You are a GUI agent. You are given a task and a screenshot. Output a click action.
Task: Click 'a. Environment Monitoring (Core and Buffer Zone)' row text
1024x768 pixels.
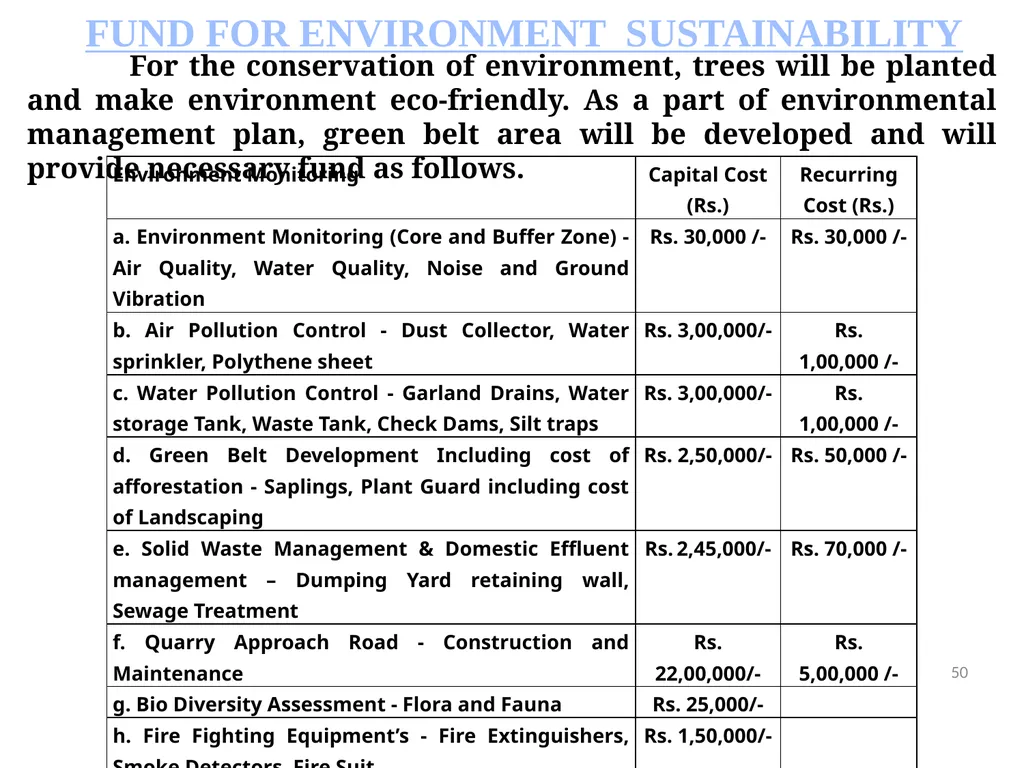click(x=370, y=268)
